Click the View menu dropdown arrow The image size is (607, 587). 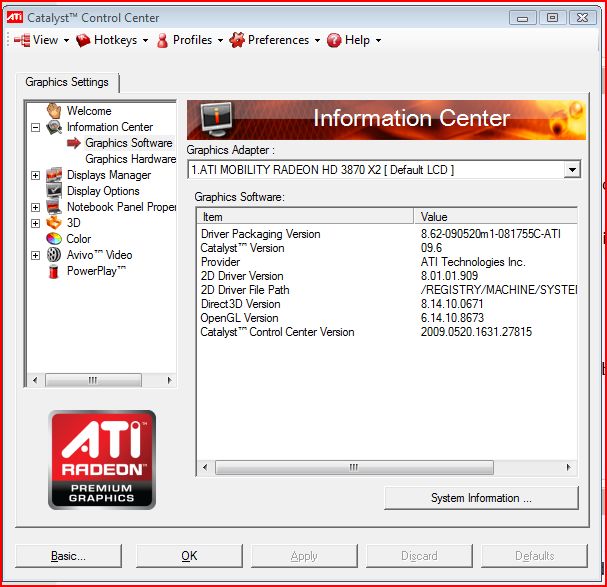66,40
